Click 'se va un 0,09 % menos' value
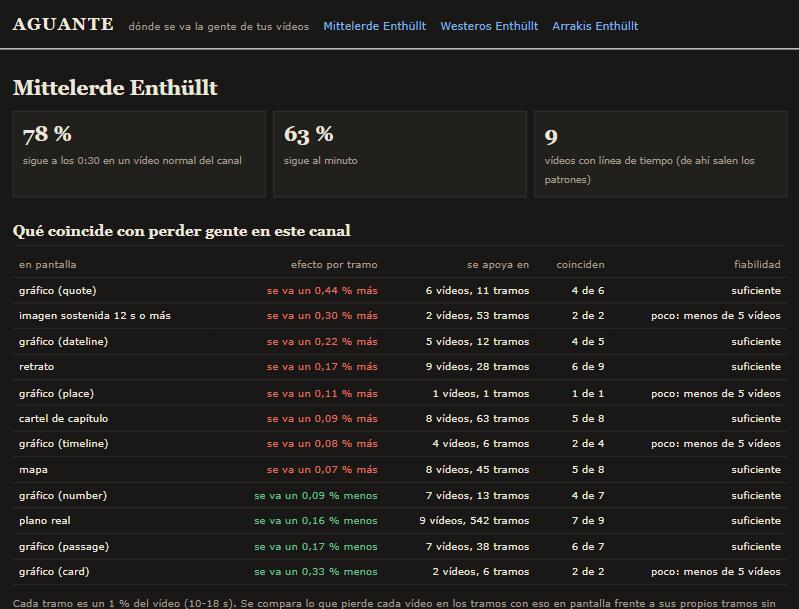 316,495
